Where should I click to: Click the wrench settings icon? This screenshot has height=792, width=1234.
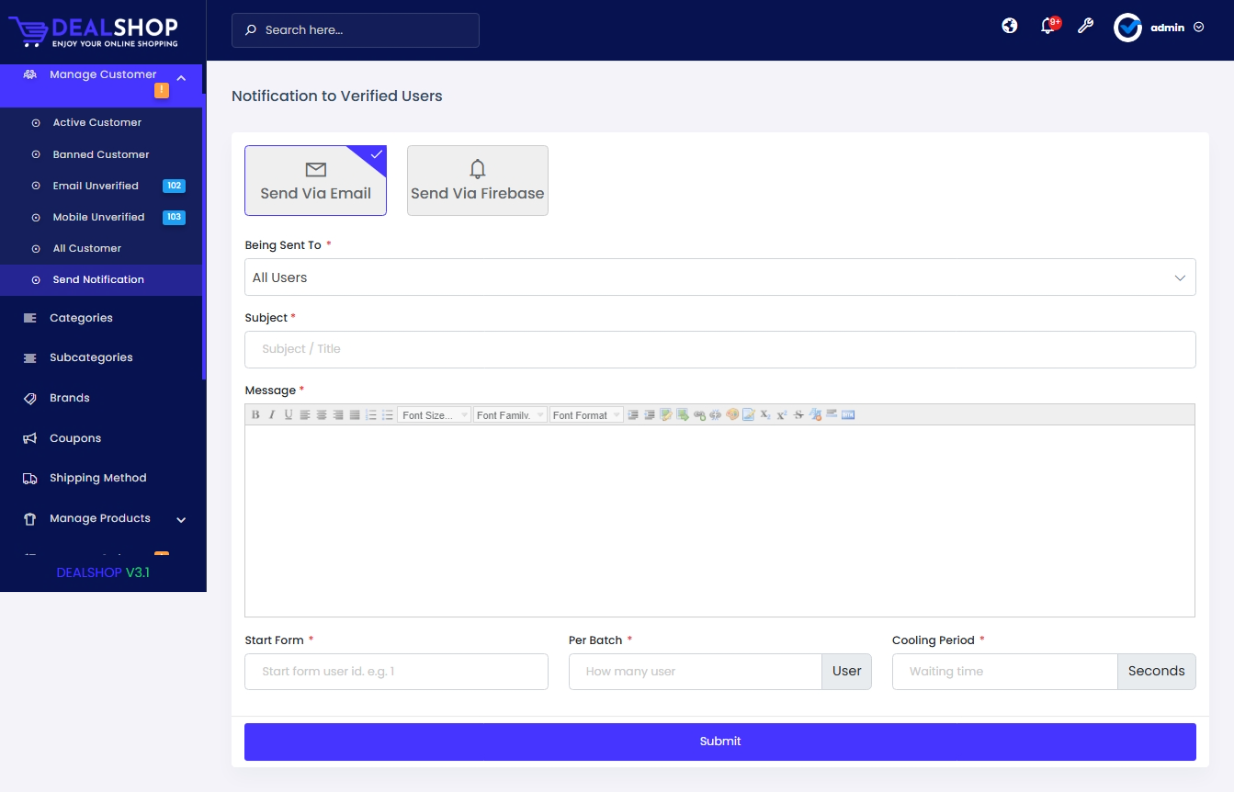coord(1085,27)
